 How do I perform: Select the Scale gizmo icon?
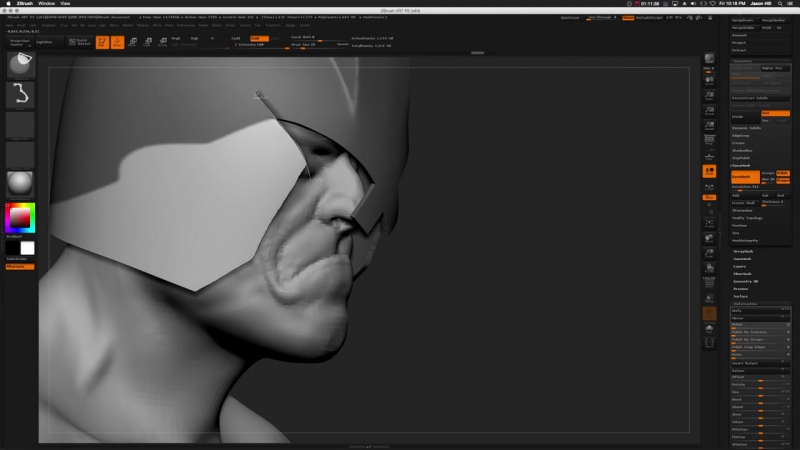pyautogui.click(x=147, y=42)
